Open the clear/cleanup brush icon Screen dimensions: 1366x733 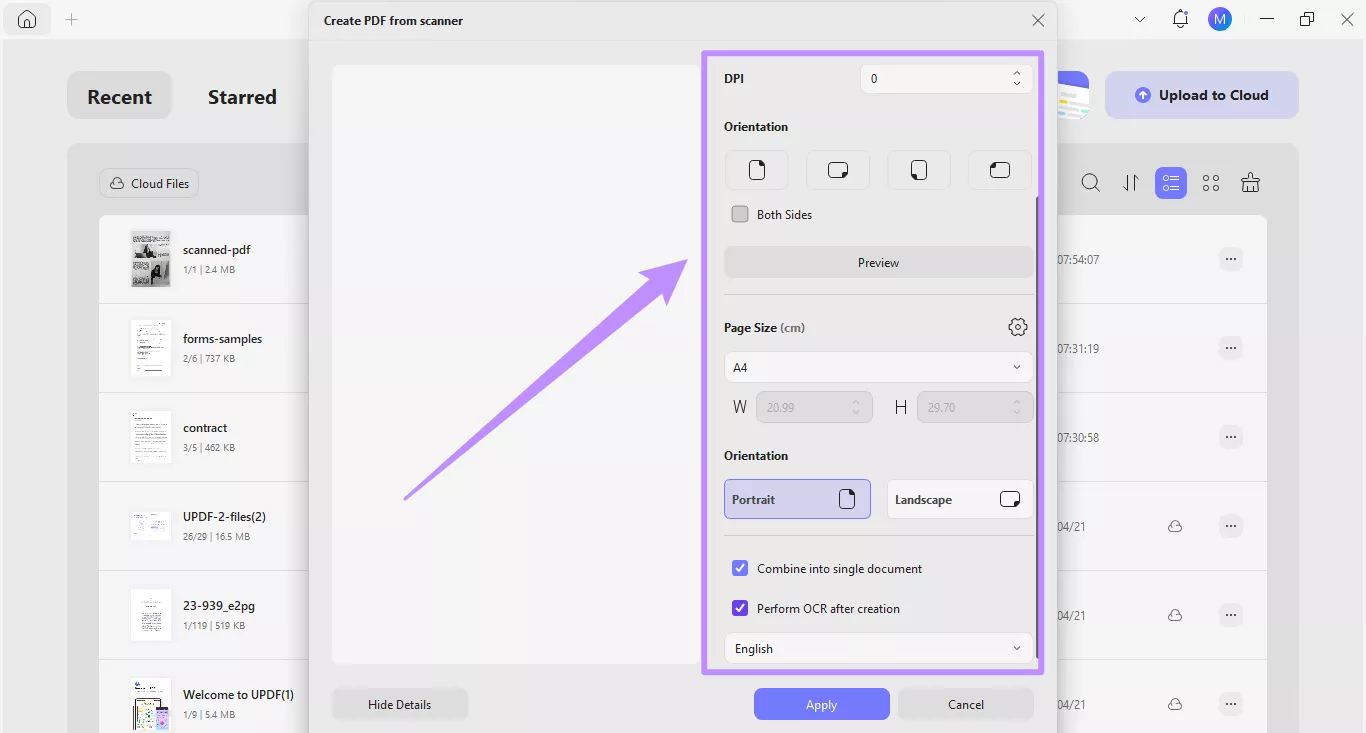click(1250, 183)
